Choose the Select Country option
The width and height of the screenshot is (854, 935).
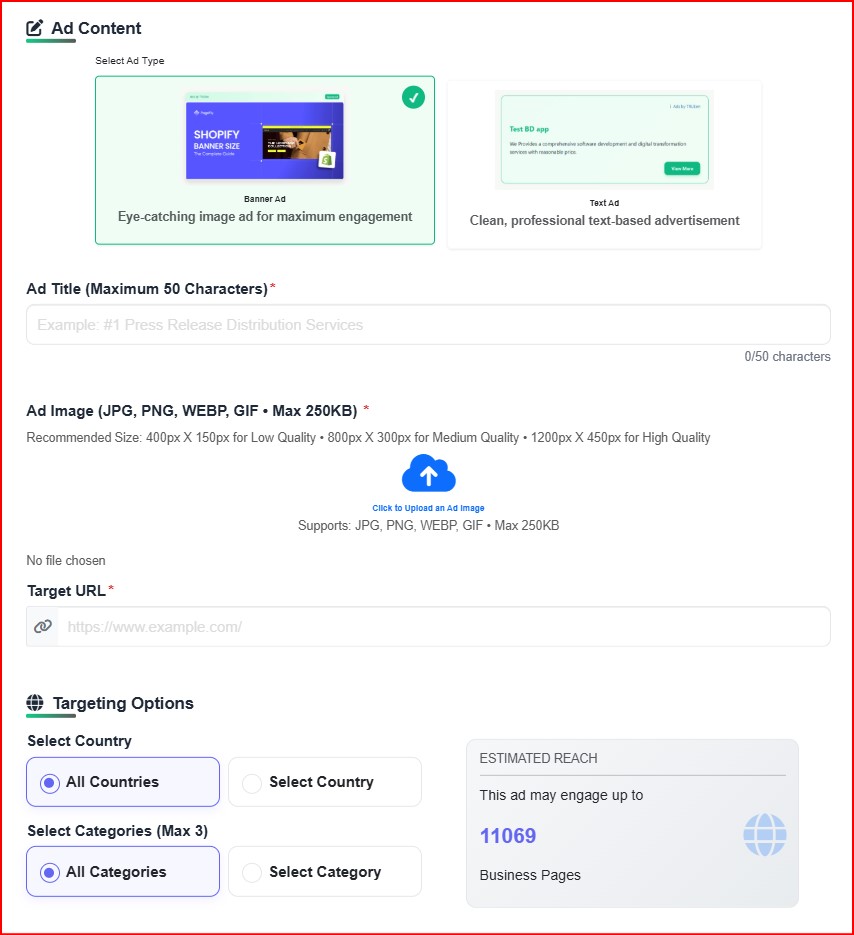click(x=252, y=781)
